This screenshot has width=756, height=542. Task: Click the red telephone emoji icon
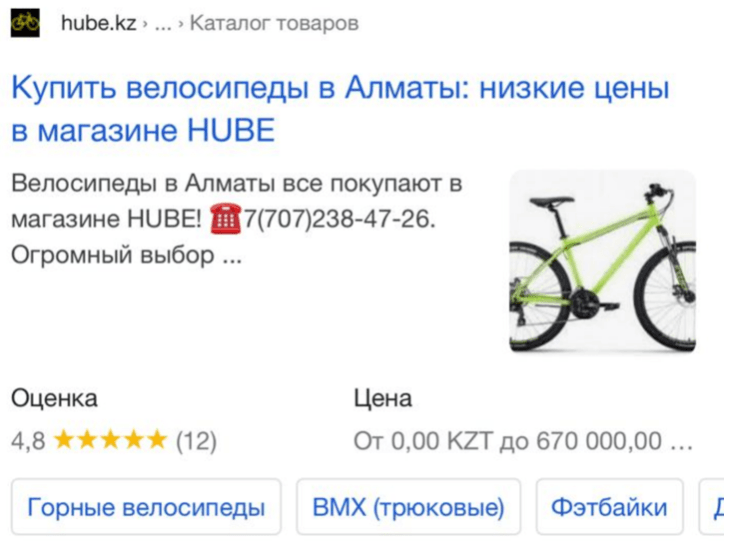(225, 219)
